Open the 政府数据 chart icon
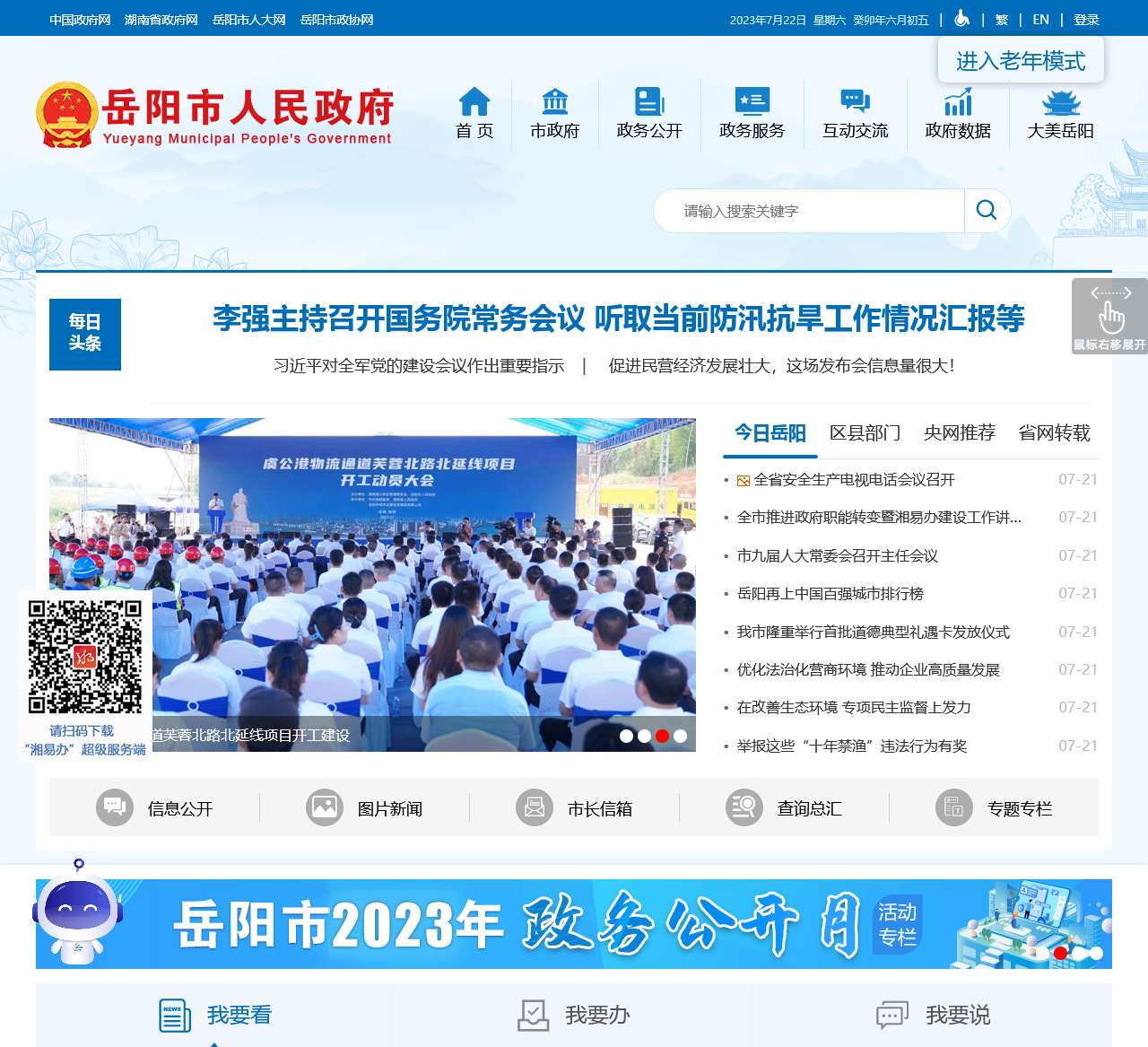This screenshot has width=1148, height=1047. 958,101
